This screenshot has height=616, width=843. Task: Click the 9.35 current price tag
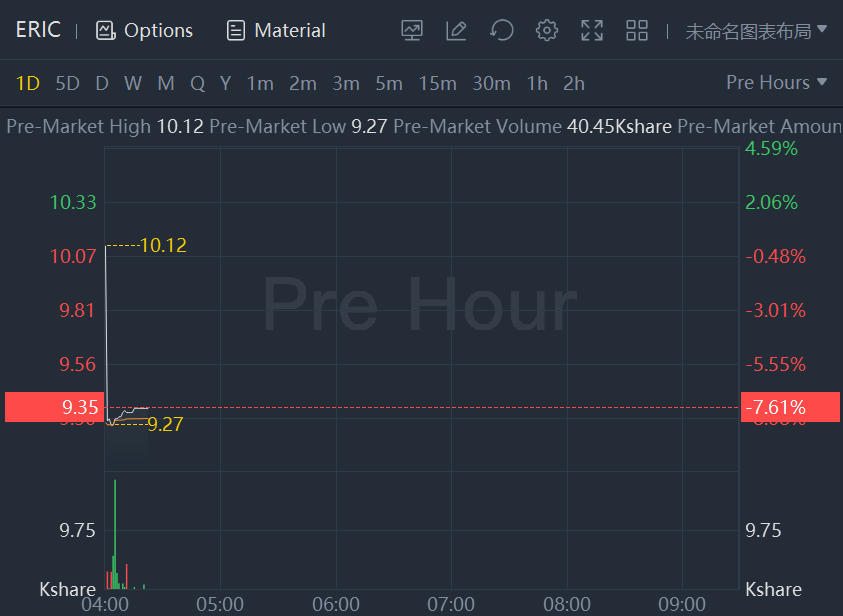(54, 407)
